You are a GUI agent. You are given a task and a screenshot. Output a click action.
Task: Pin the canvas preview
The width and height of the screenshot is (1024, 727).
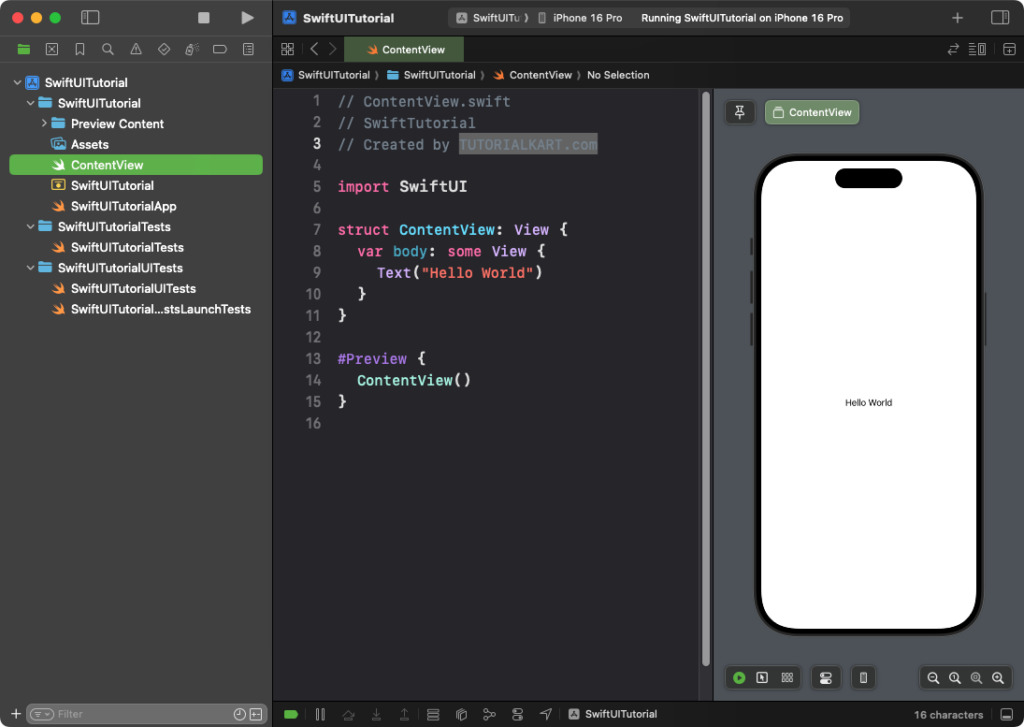740,112
